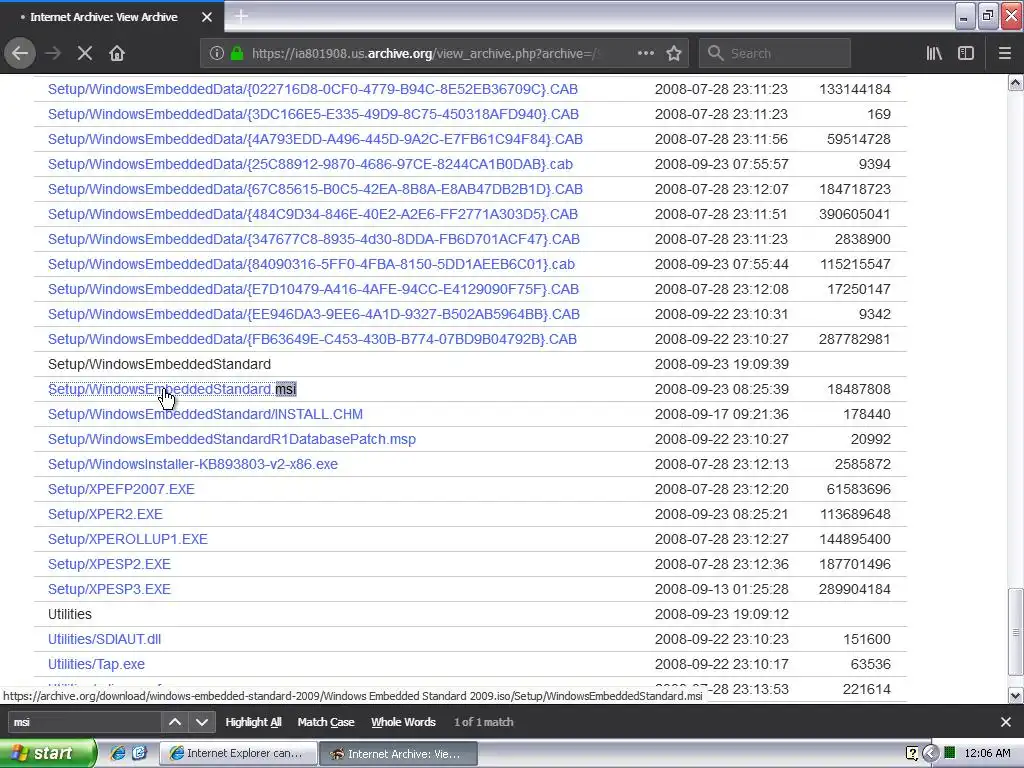Open the Firefox hamburger menu

point(1004,53)
